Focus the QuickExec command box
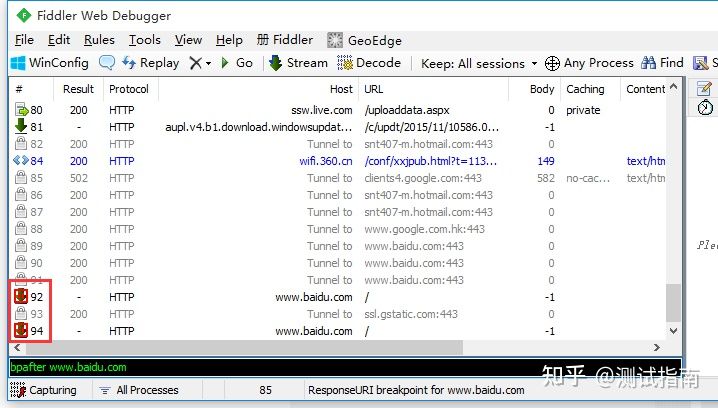This screenshot has height=408, width=718. pyautogui.click(x=345, y=367)
